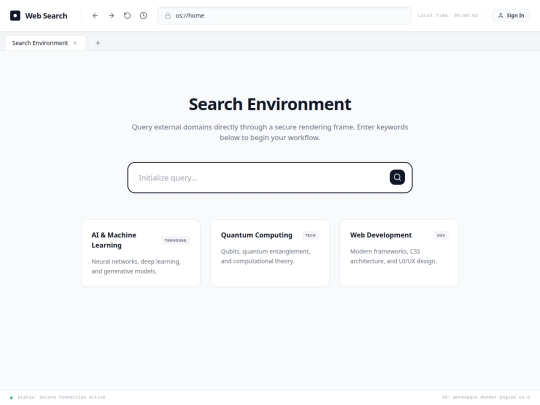
Task: Click Workspace Render Engine version text
Action: click(486, 397)
